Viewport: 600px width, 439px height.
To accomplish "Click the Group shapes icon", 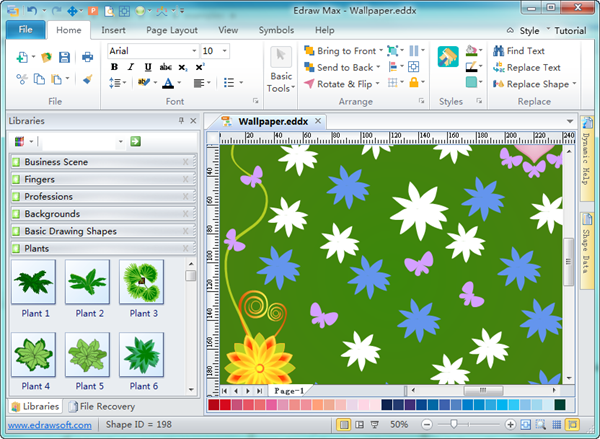I will tap(393, 51).
